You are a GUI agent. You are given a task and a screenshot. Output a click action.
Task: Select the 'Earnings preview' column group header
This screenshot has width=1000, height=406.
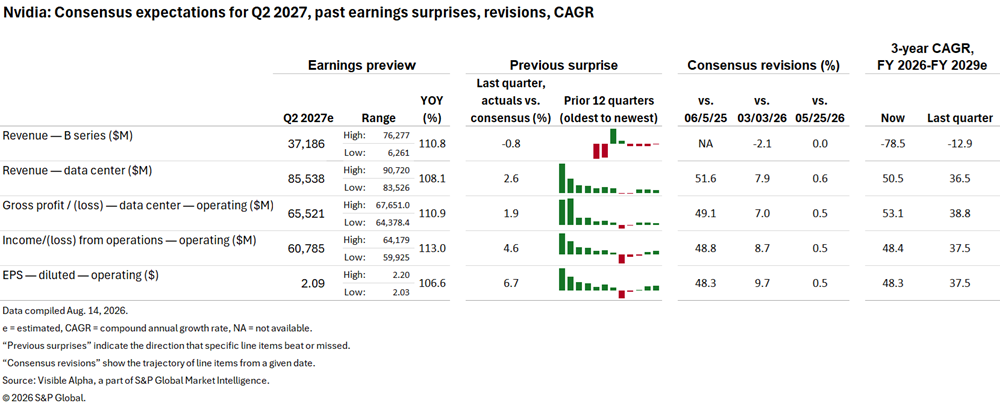point(362,65)
